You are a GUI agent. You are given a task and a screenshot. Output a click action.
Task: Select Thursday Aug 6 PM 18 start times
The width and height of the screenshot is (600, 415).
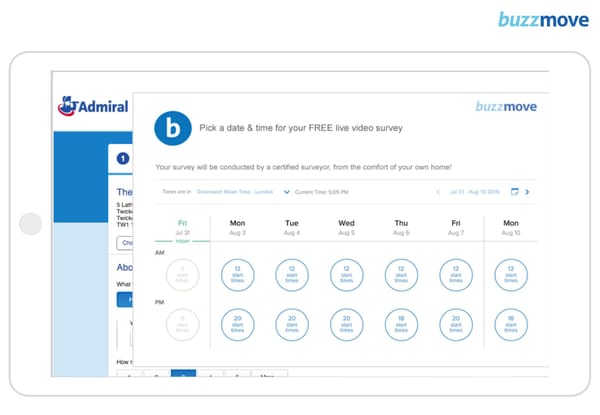401,324
